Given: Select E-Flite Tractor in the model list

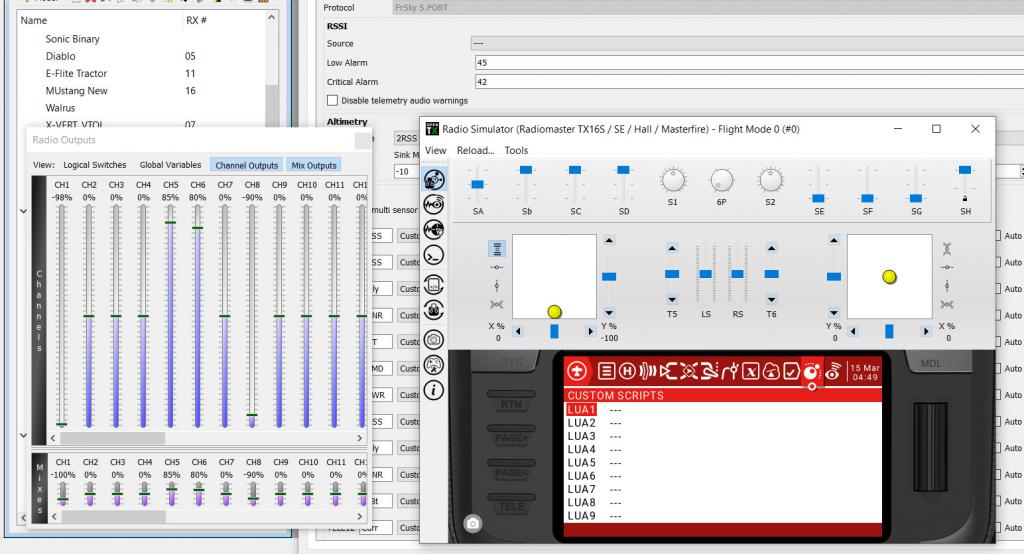Looking at the screenshot, I should tap(76, 74).
